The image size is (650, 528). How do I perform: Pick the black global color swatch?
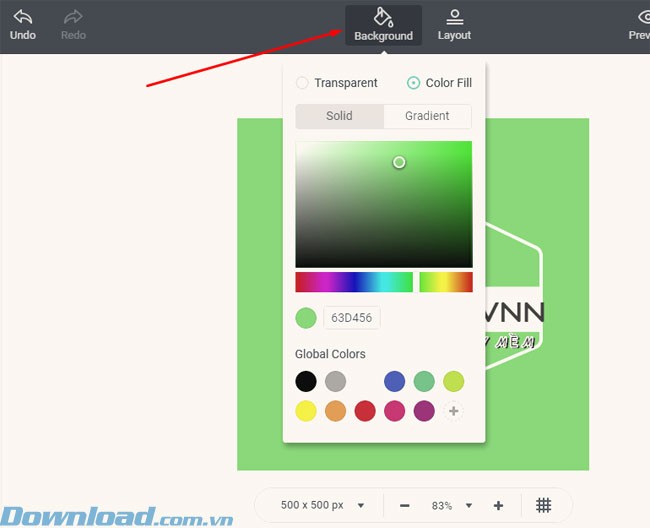306,381
